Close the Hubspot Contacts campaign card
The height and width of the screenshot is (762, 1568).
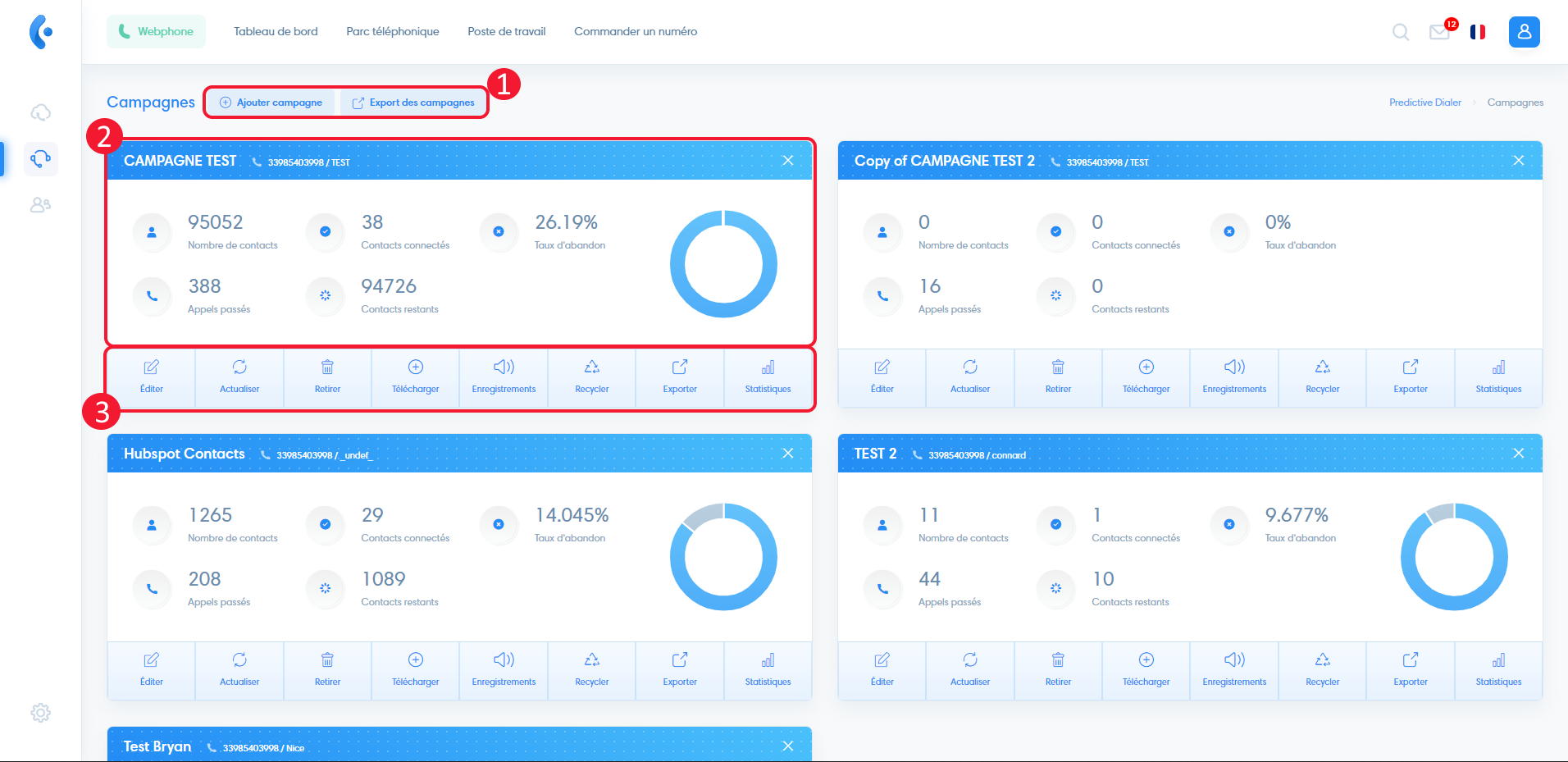pos(788,454)
